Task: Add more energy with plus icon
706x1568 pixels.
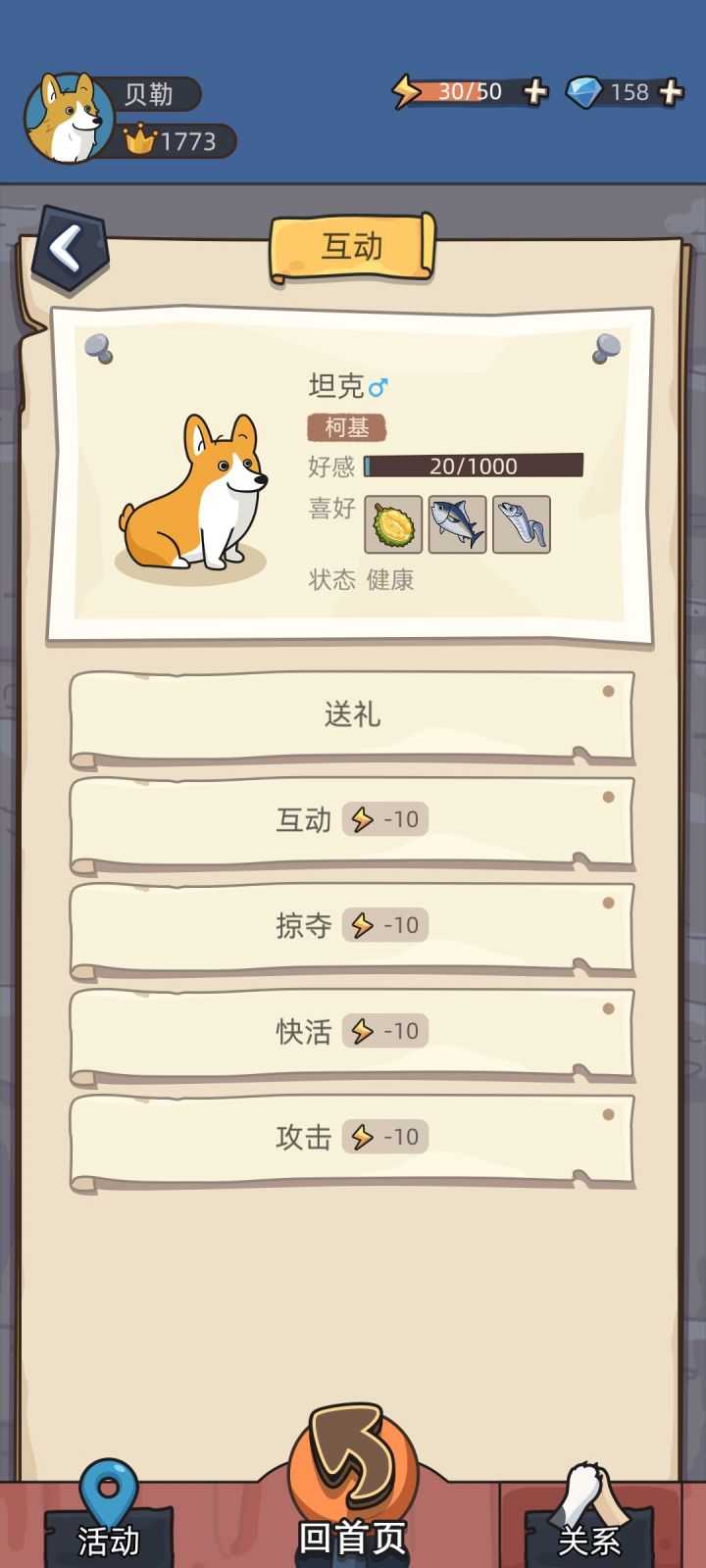Action: pos(535,92)
